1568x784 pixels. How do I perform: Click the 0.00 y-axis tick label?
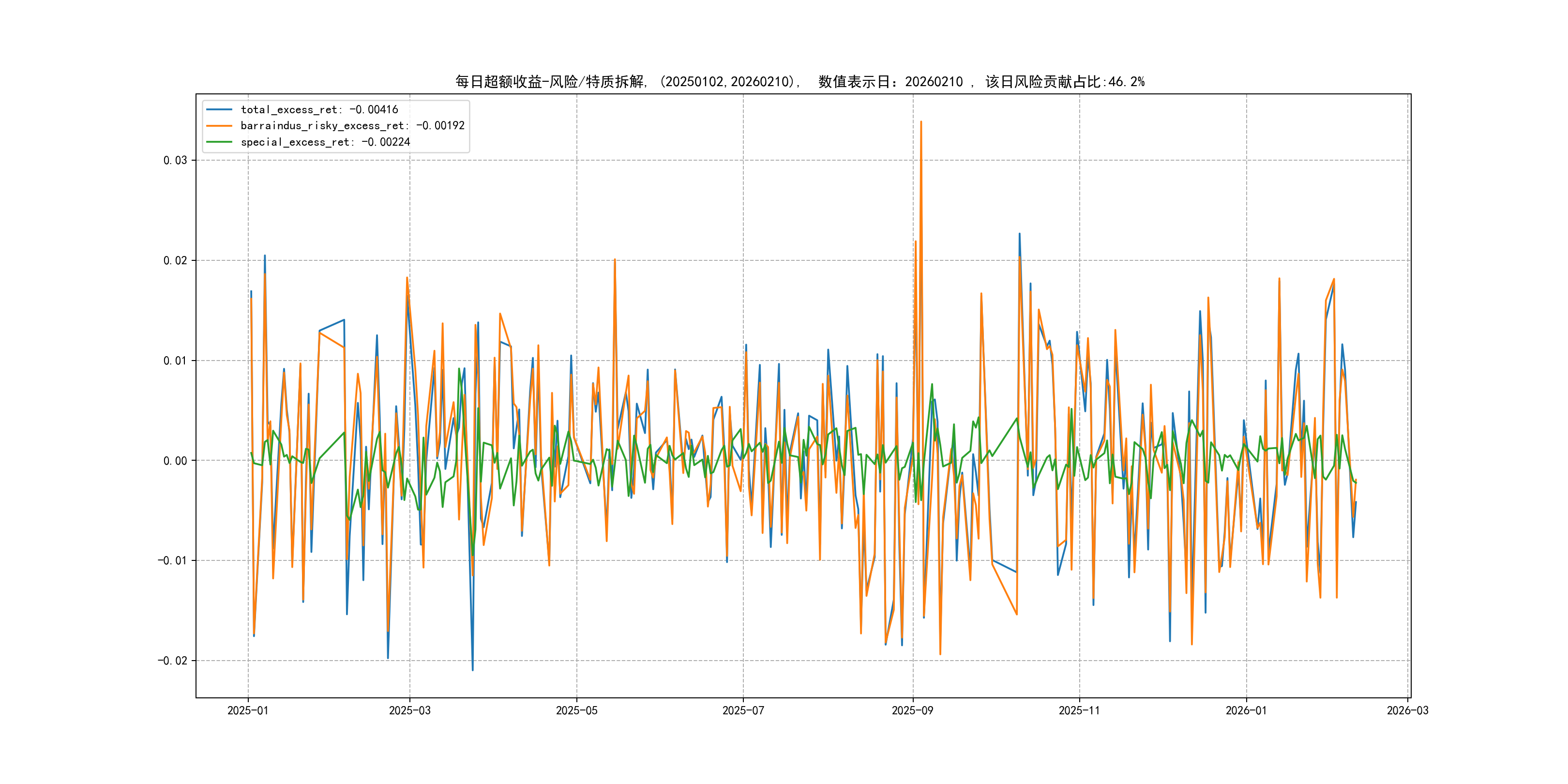[175, 461]
